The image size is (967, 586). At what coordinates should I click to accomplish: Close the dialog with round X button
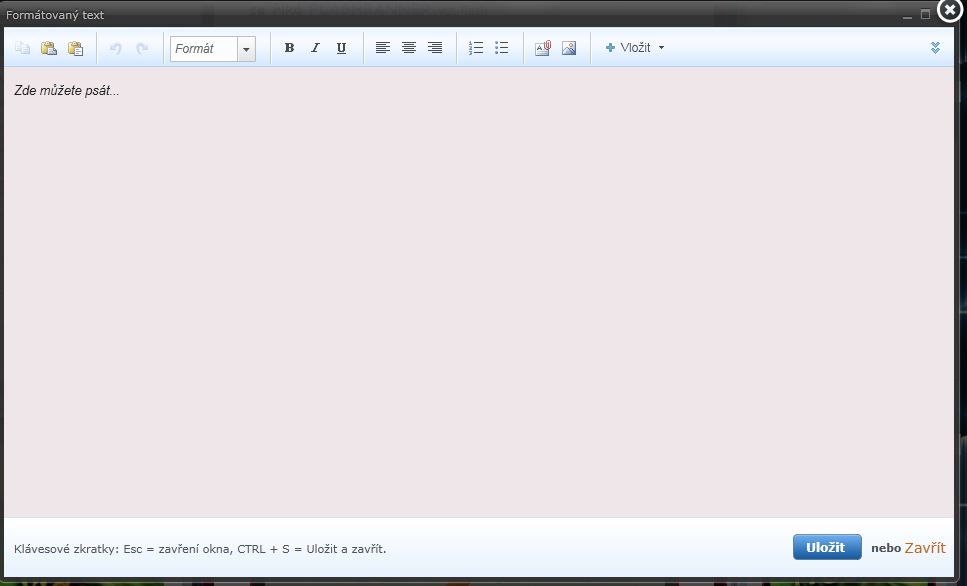[x=950, y=10]
